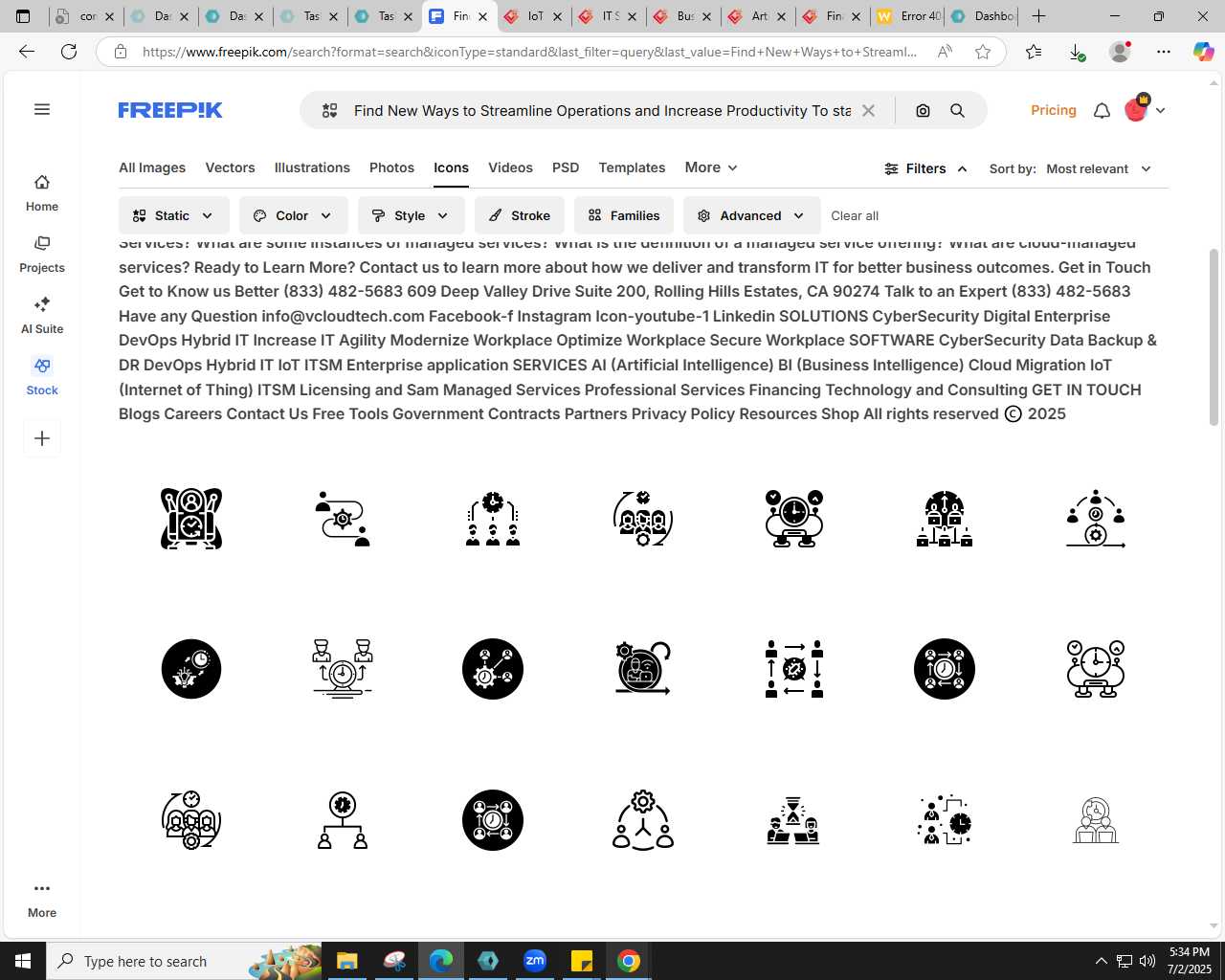Go to Home in sidebar
This screenshot has height=980, width=1225.
coord(42,193)
